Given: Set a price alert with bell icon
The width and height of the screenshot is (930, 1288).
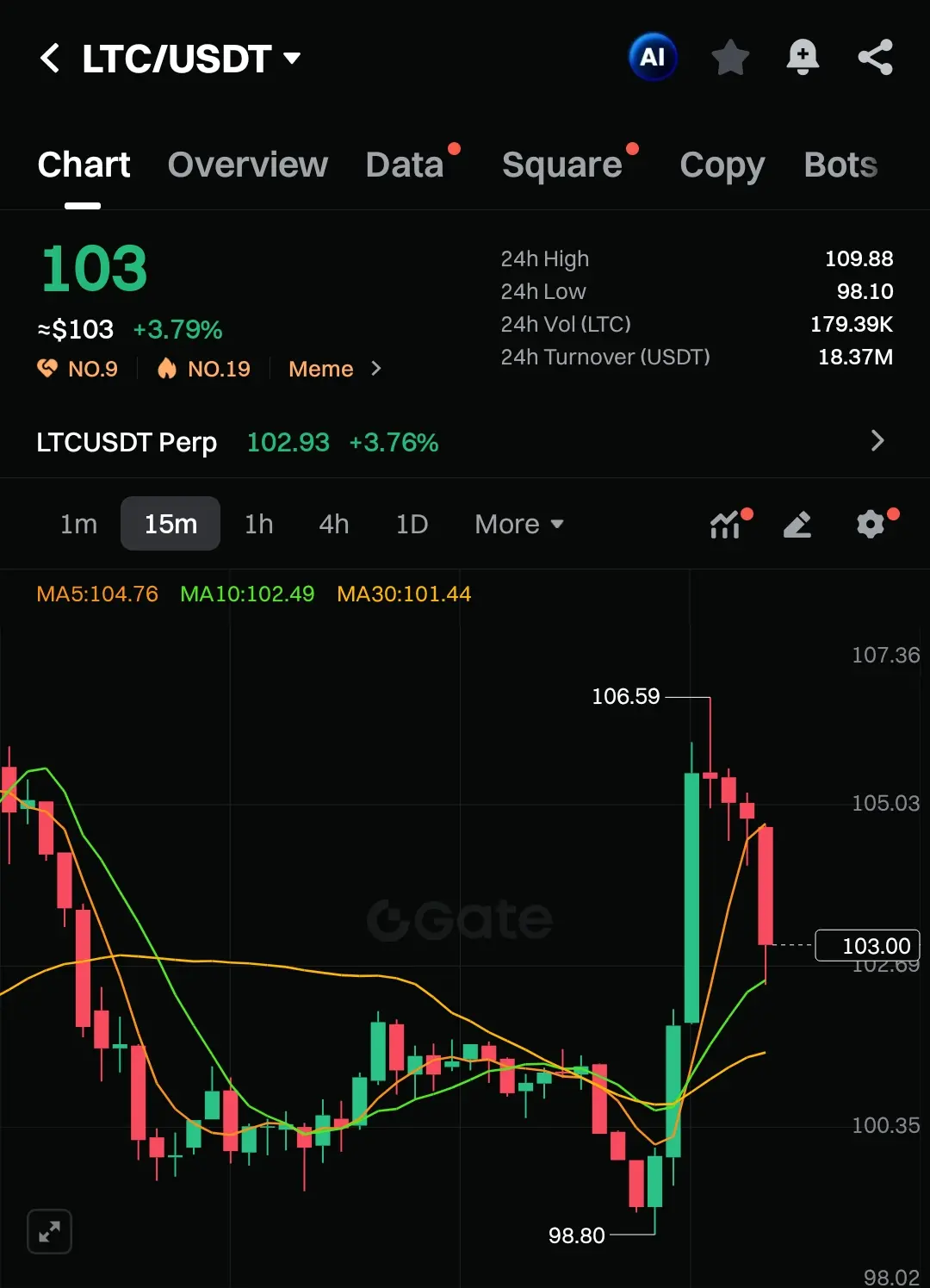Looking at the screenshot, I should click(x=803, y=58).
